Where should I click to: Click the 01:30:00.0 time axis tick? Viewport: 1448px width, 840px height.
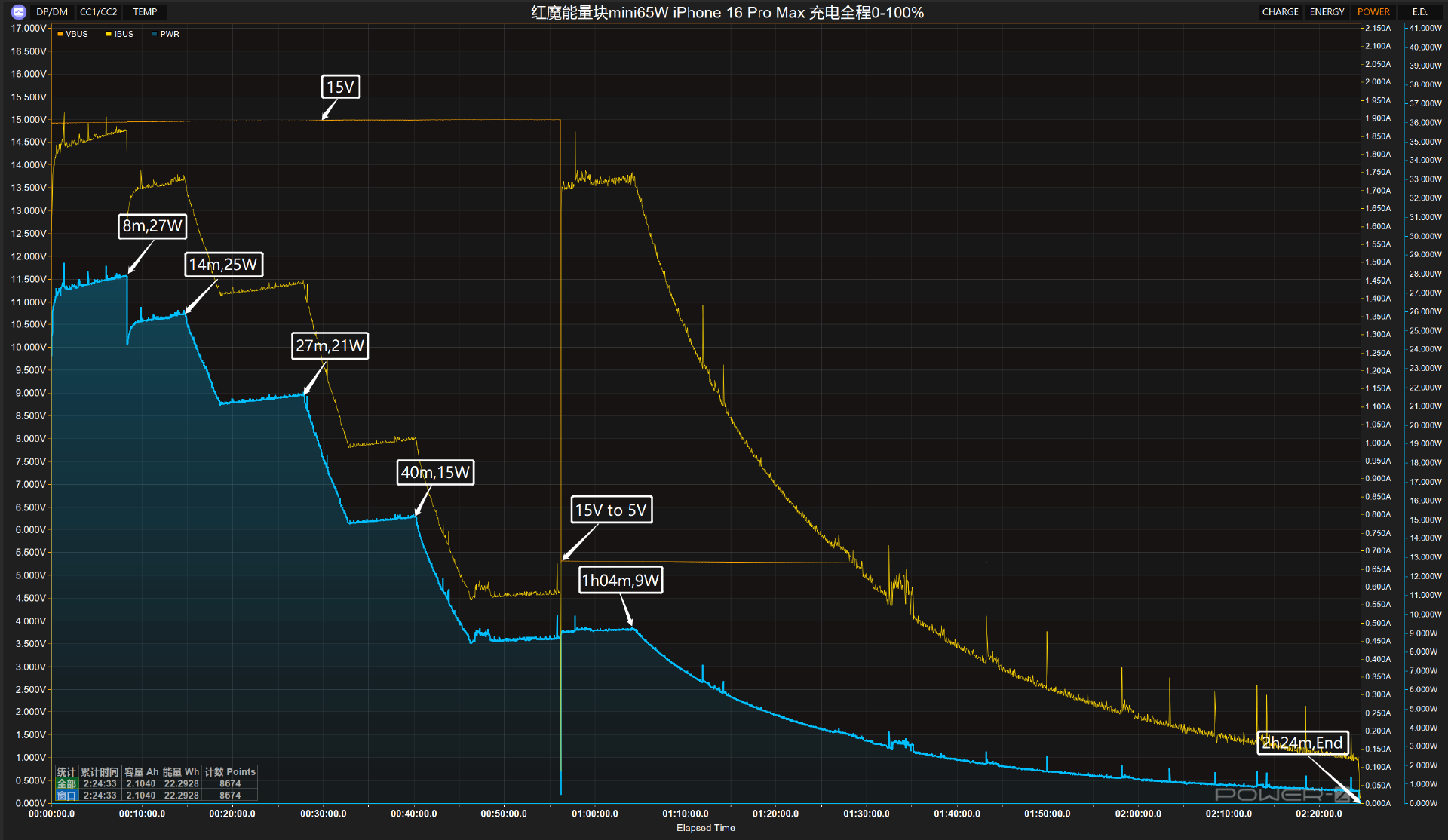pos(867,814)
